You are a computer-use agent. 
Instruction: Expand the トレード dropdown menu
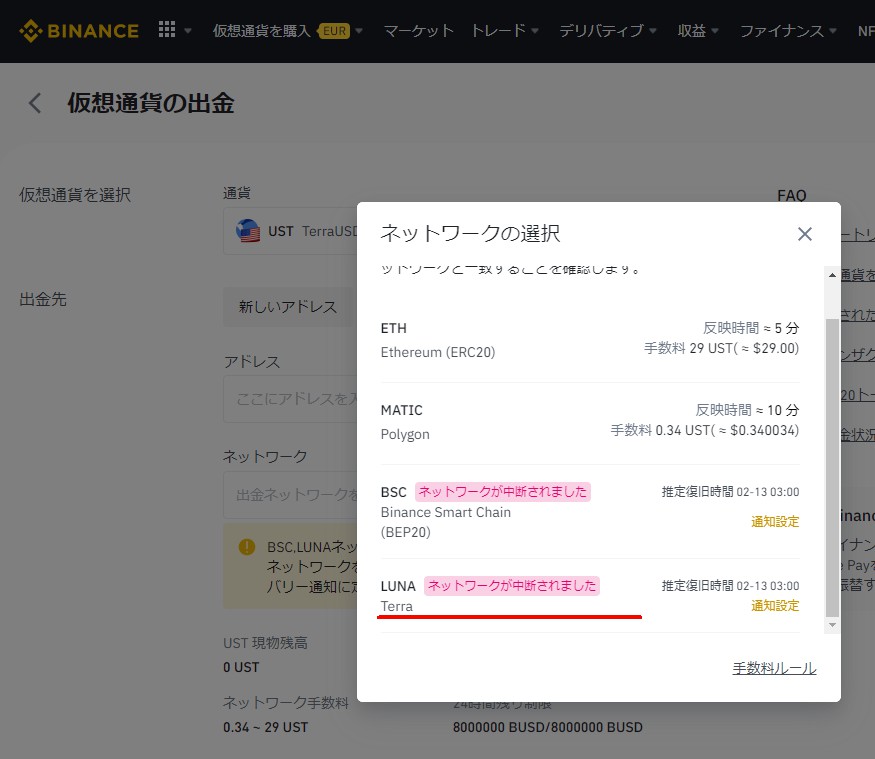[504, 31]
